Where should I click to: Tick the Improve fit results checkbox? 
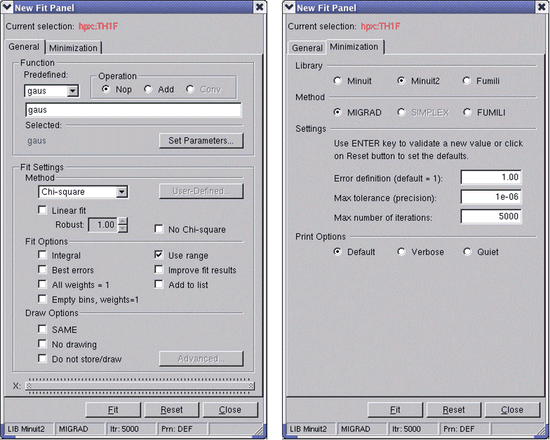click(x=159, y=269)
